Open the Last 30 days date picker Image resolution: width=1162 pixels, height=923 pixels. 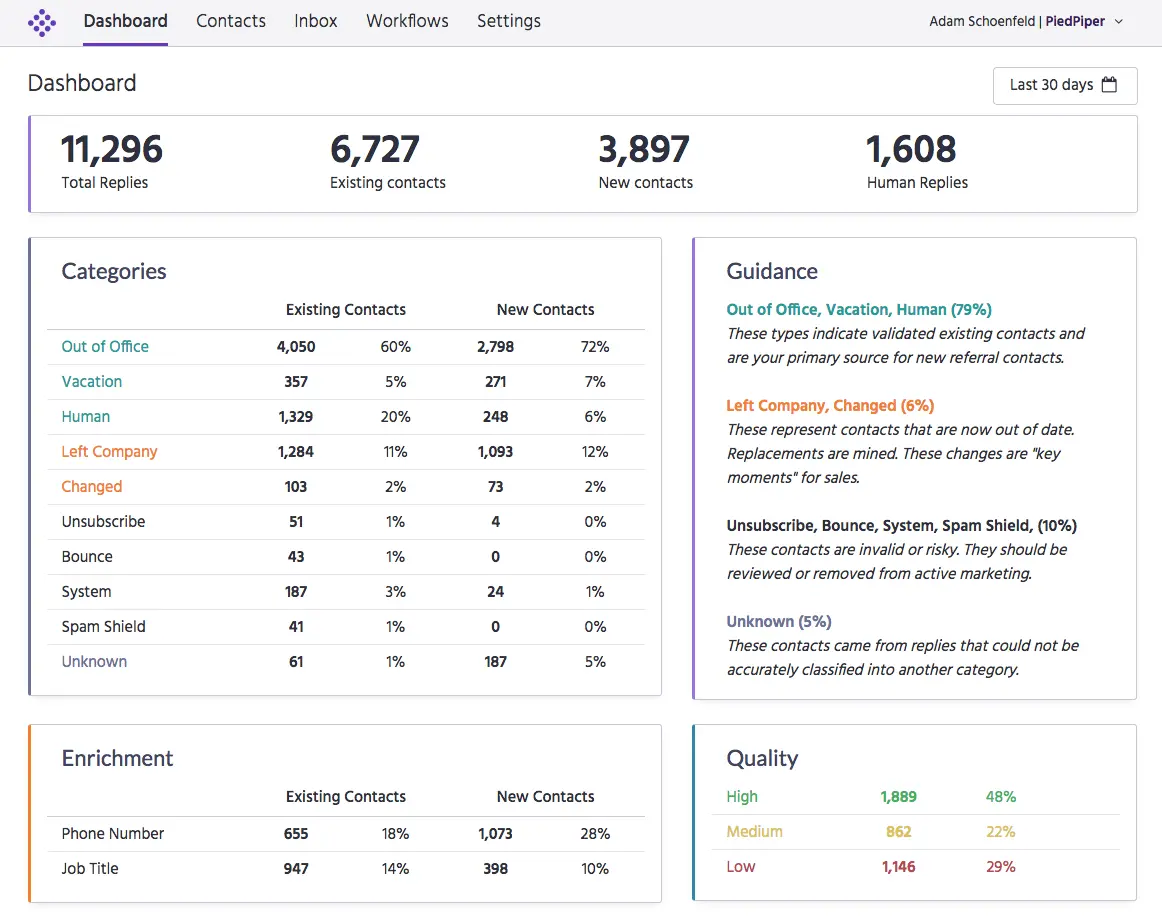click(x=1064, y=85)
